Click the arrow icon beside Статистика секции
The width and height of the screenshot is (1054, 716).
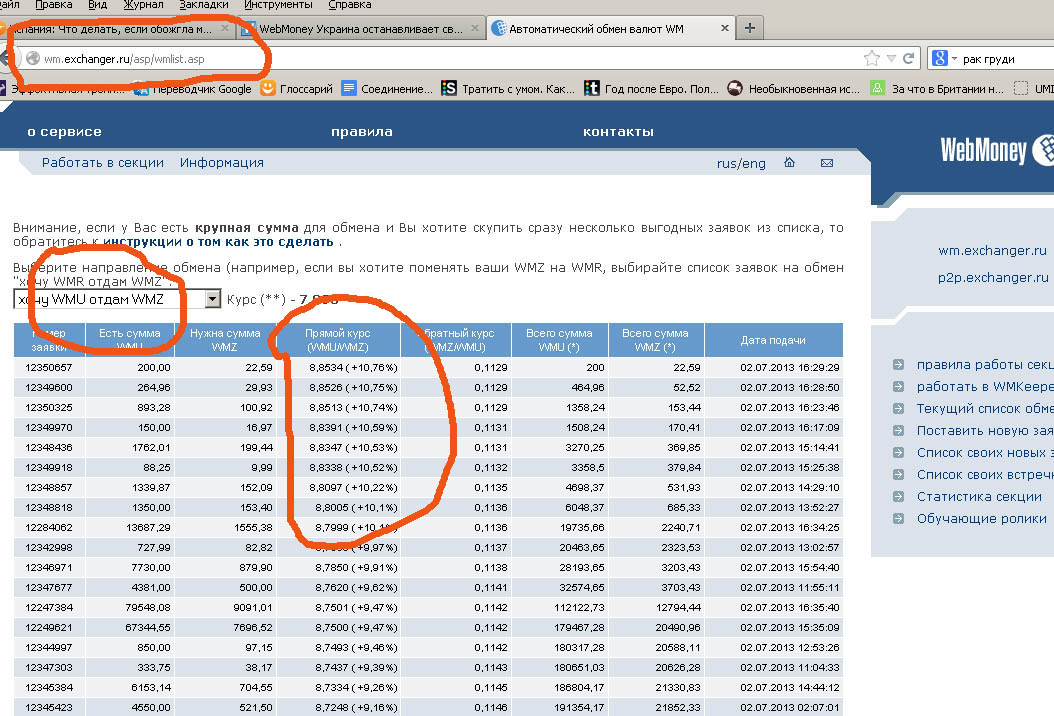tap(898, 497)
